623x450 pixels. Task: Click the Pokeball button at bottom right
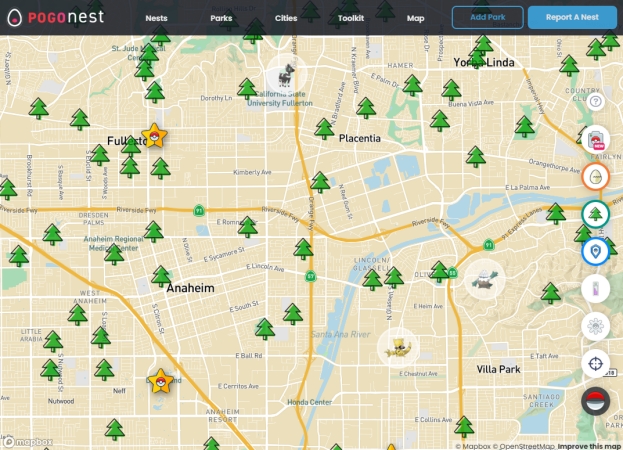point(595,401)
